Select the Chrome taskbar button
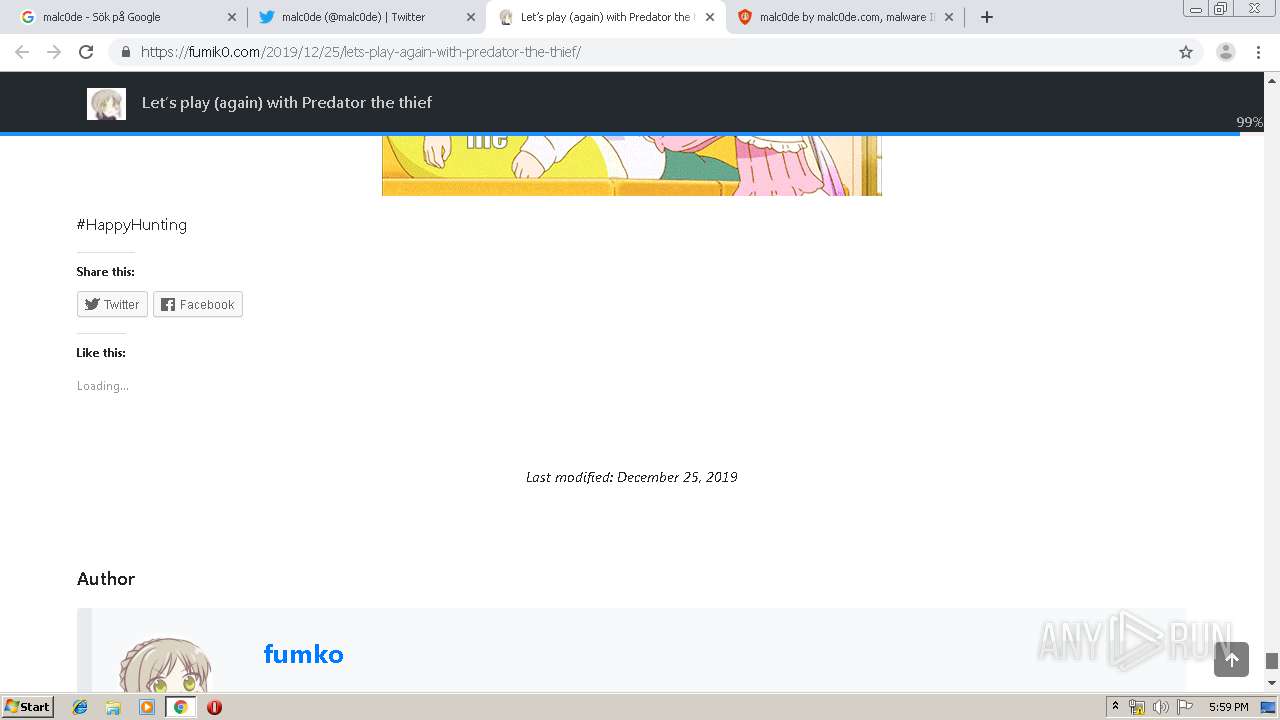Viewport: 1280px width, 720px height. click(x=180, y=707)
